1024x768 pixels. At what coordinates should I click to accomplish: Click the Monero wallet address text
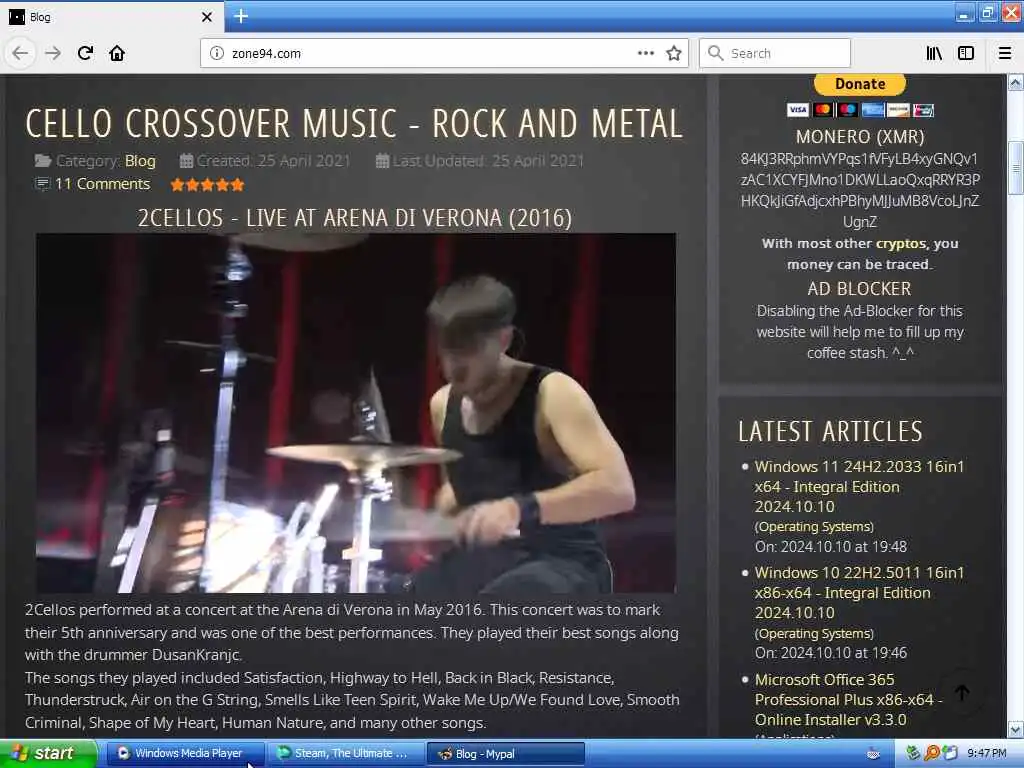(859, 190)
